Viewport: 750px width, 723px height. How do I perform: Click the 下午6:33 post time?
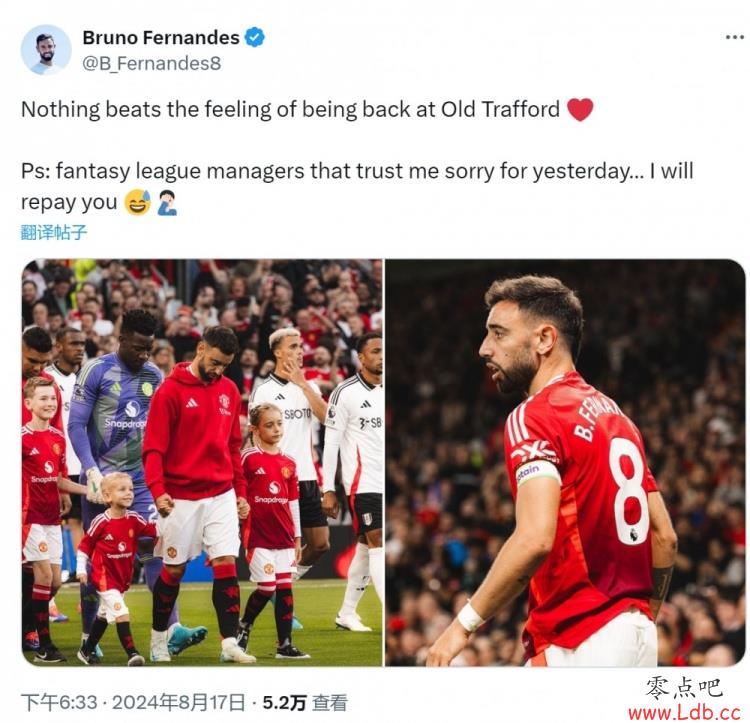point(59,702)
